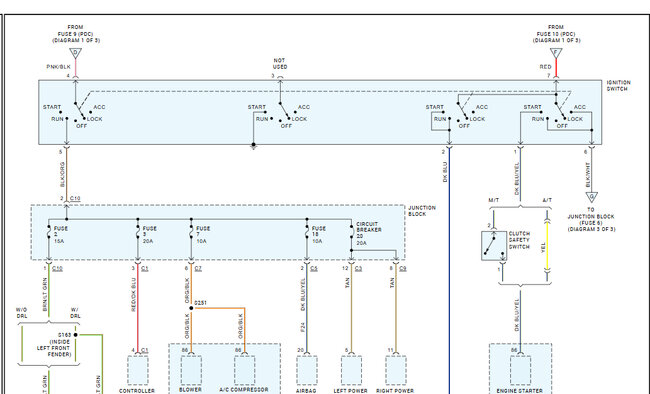Select the 'RED/DK BLU' wire label

click(133, 294)
